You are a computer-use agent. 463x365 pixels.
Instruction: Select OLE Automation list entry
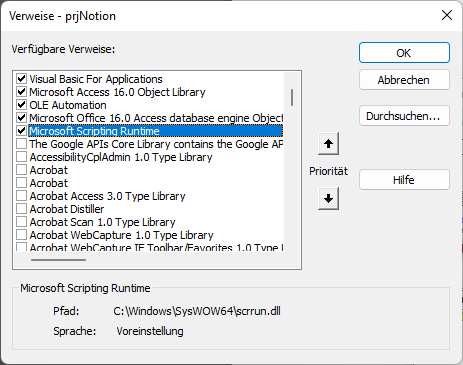coord(68,105)
